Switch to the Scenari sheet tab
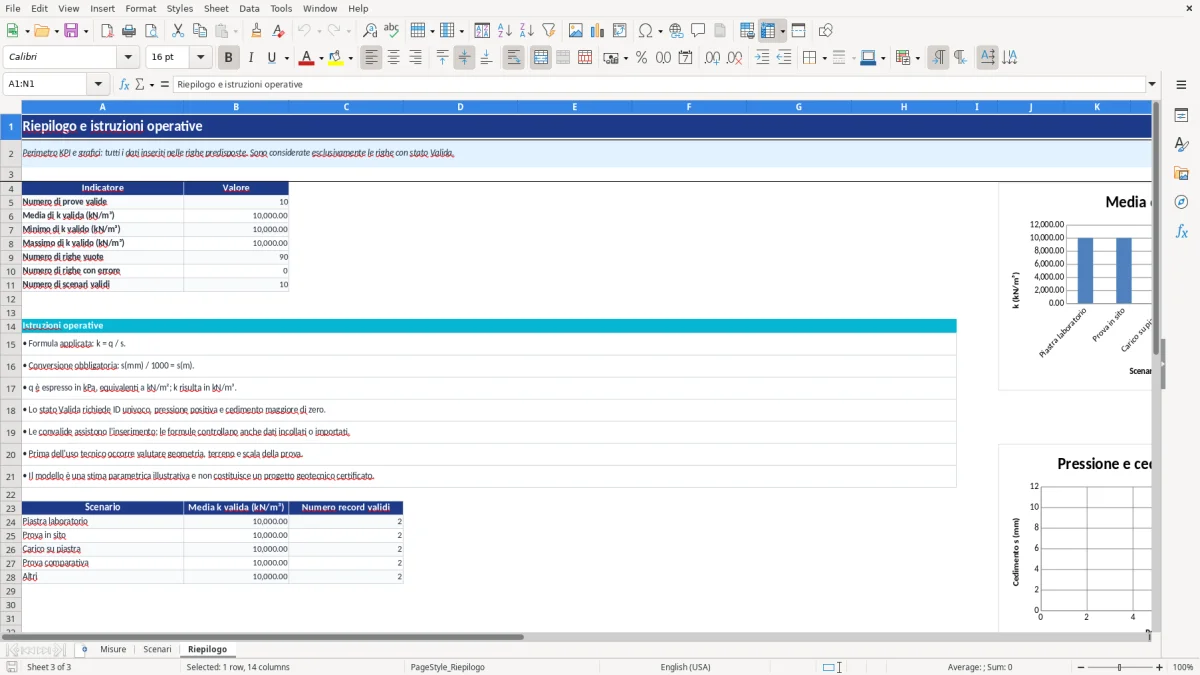 tap(157, 650)
